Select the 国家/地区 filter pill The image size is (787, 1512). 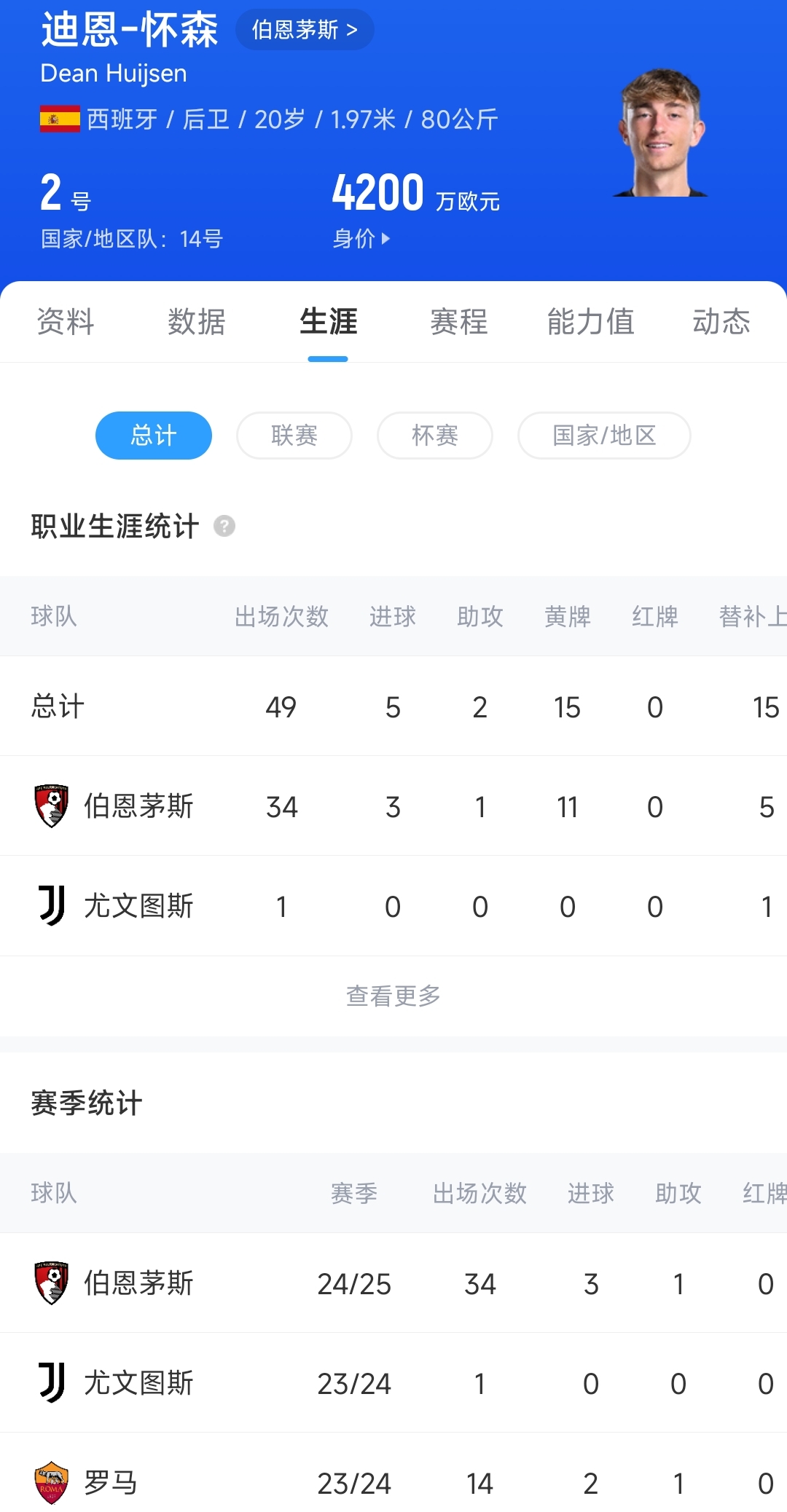[x=604, y=436]
